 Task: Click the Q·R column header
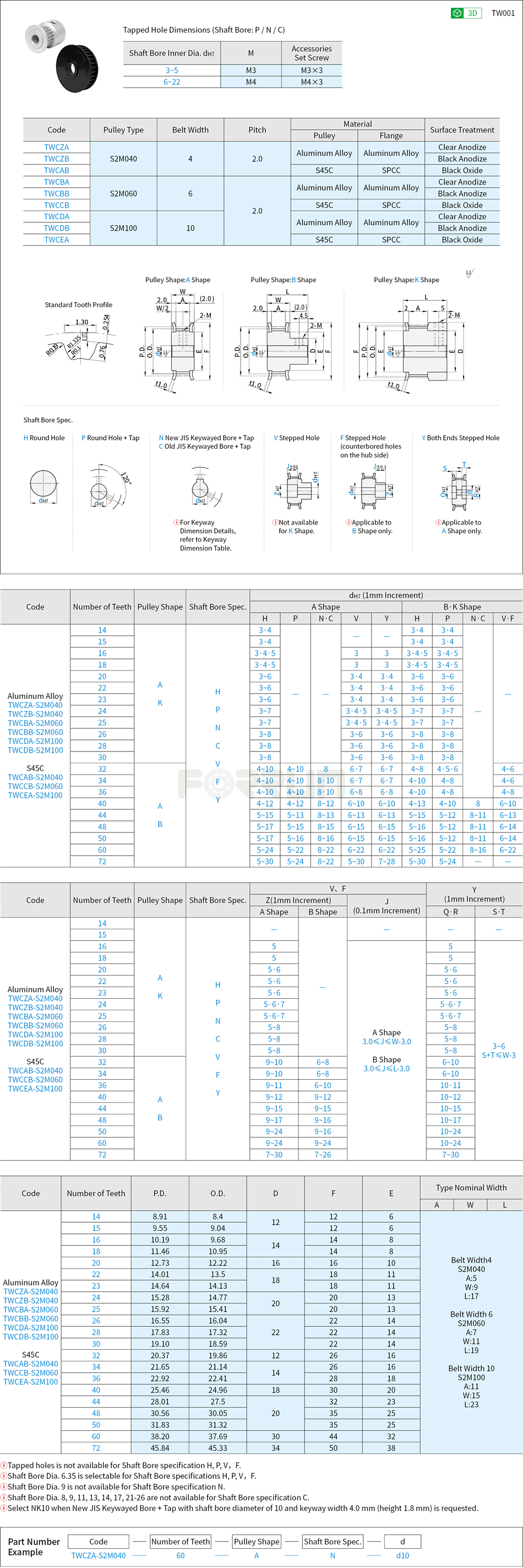[x=450, y=912]
